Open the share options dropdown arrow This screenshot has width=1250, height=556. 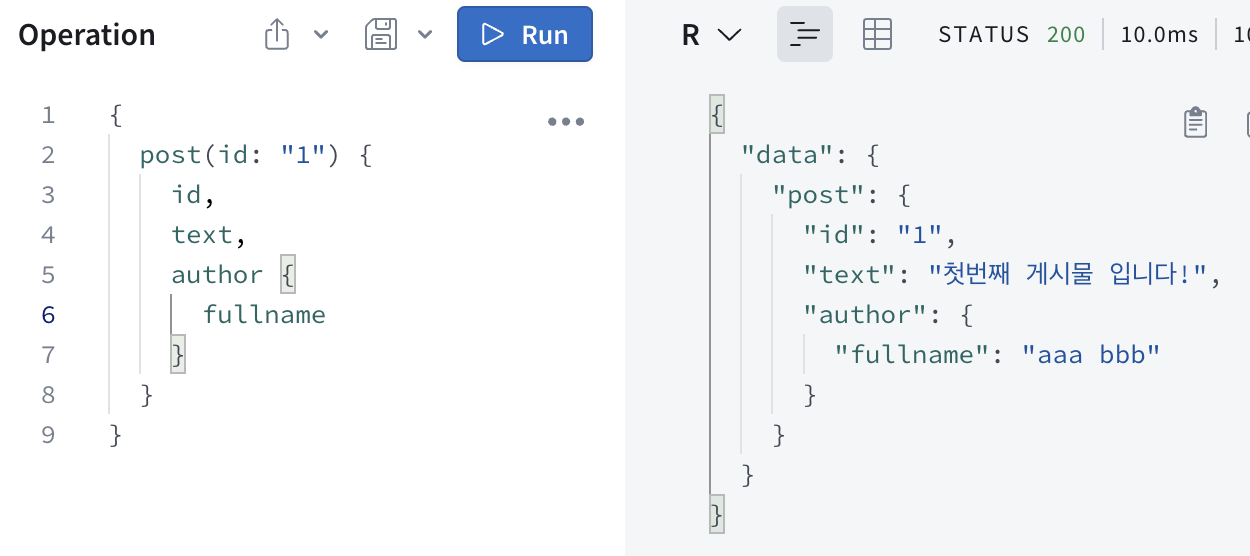point(321,35)
